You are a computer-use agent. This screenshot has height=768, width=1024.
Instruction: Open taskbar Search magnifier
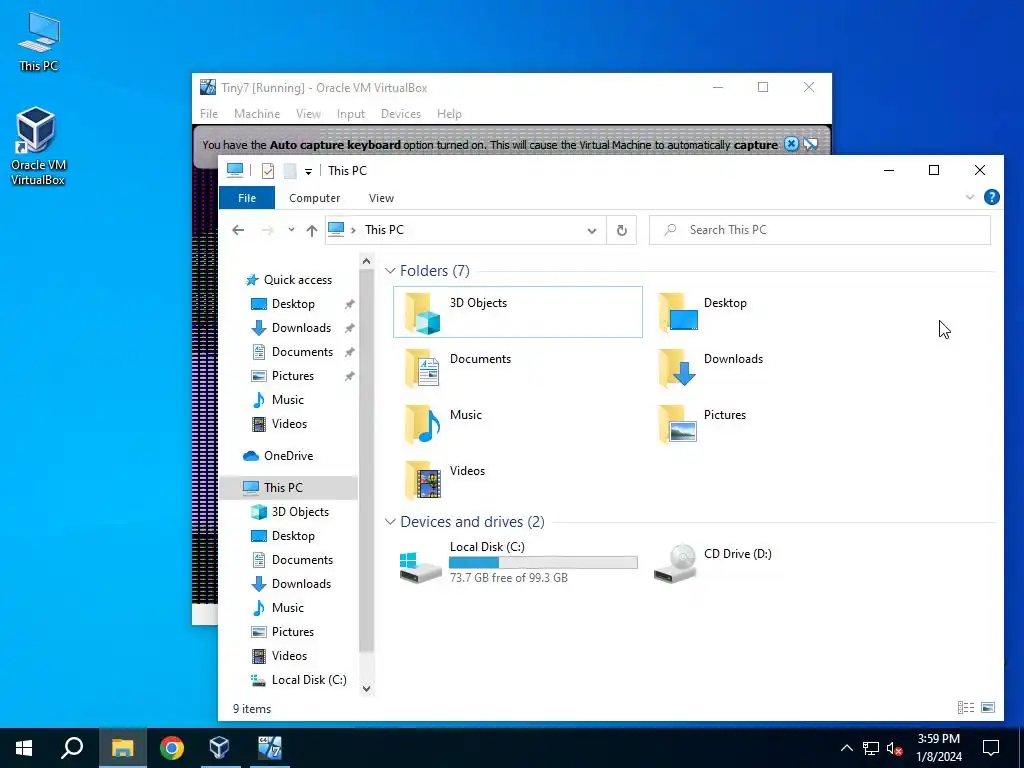pos(72,748)
